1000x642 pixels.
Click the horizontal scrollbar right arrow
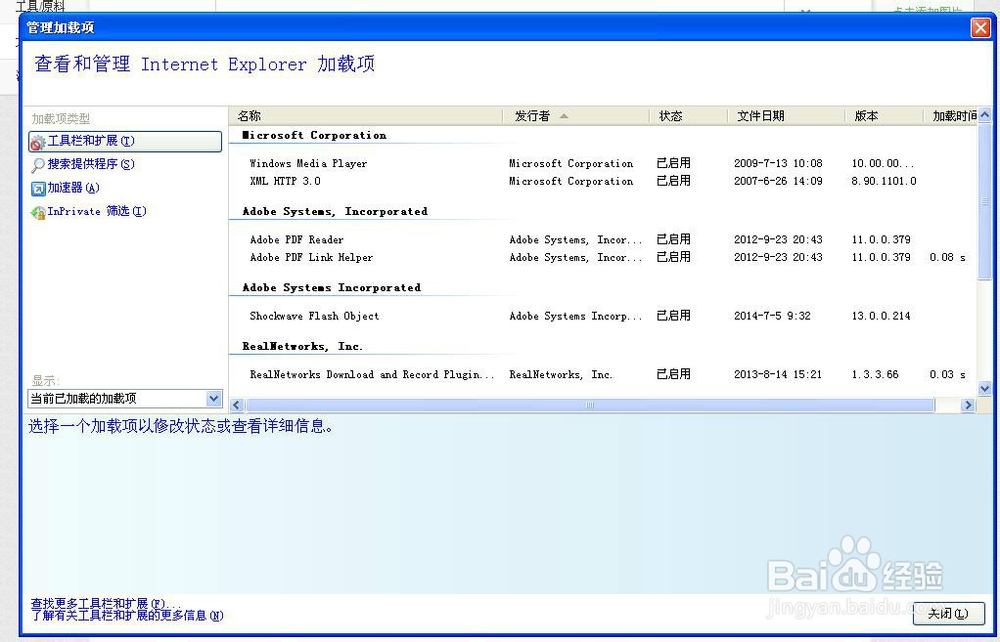coord(968,405)
